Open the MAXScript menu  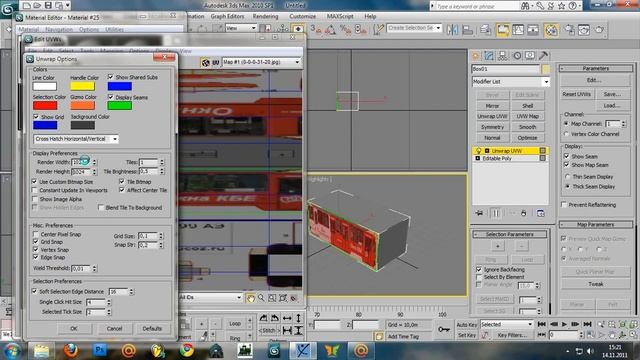tap(340, 16)
